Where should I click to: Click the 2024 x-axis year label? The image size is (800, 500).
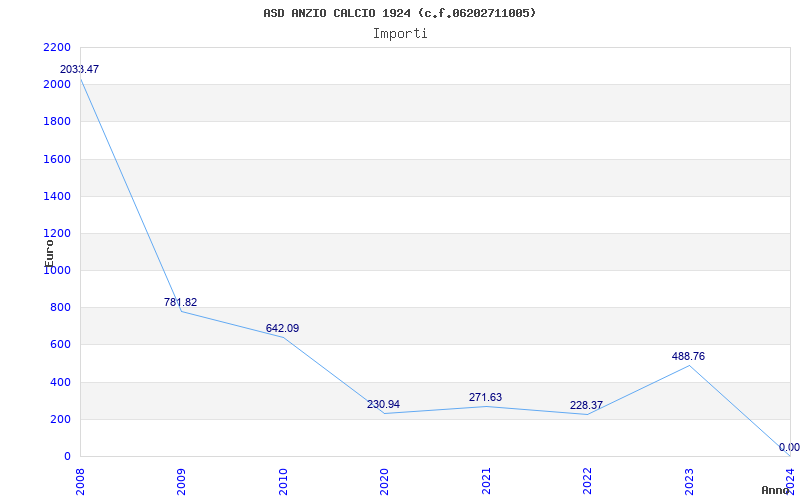coord(790,481)
